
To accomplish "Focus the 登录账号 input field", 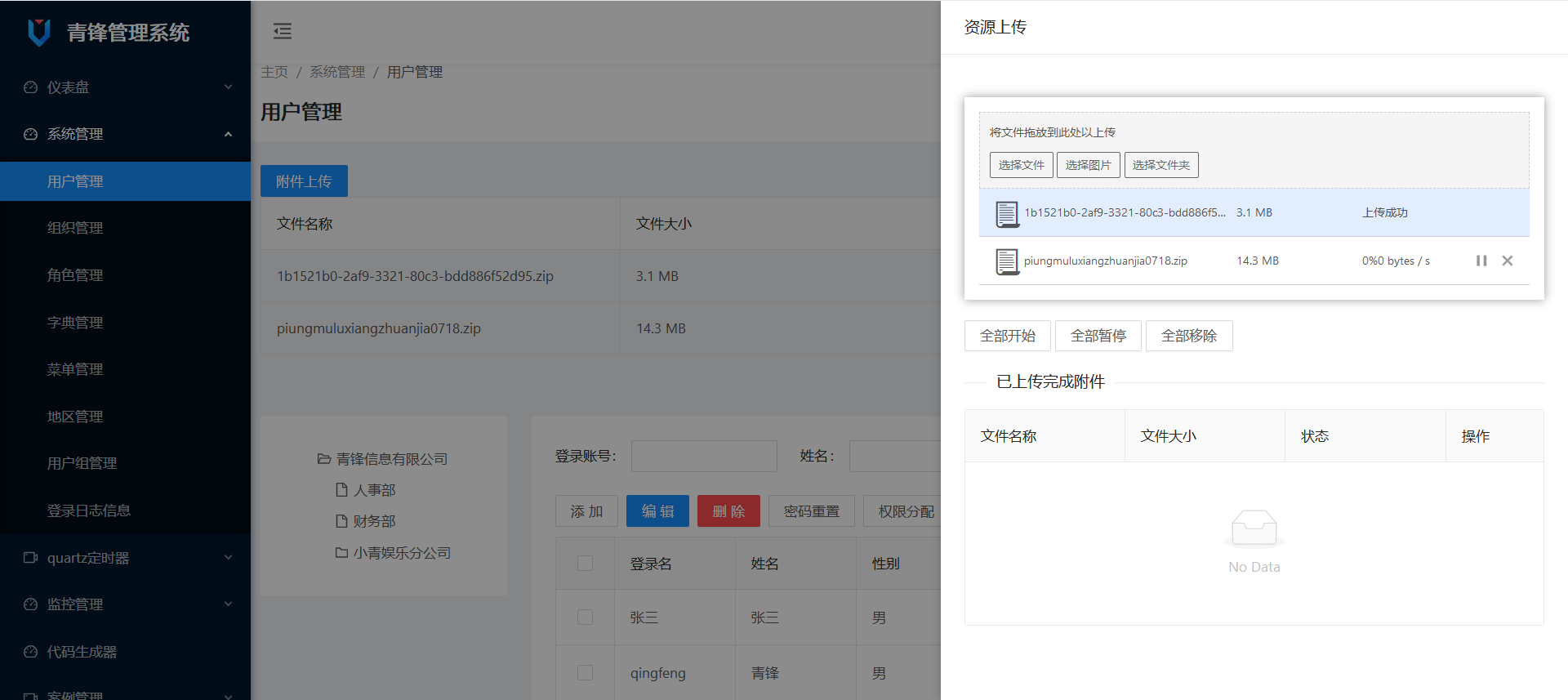I will pyautogui.click(x=704, y=456).
